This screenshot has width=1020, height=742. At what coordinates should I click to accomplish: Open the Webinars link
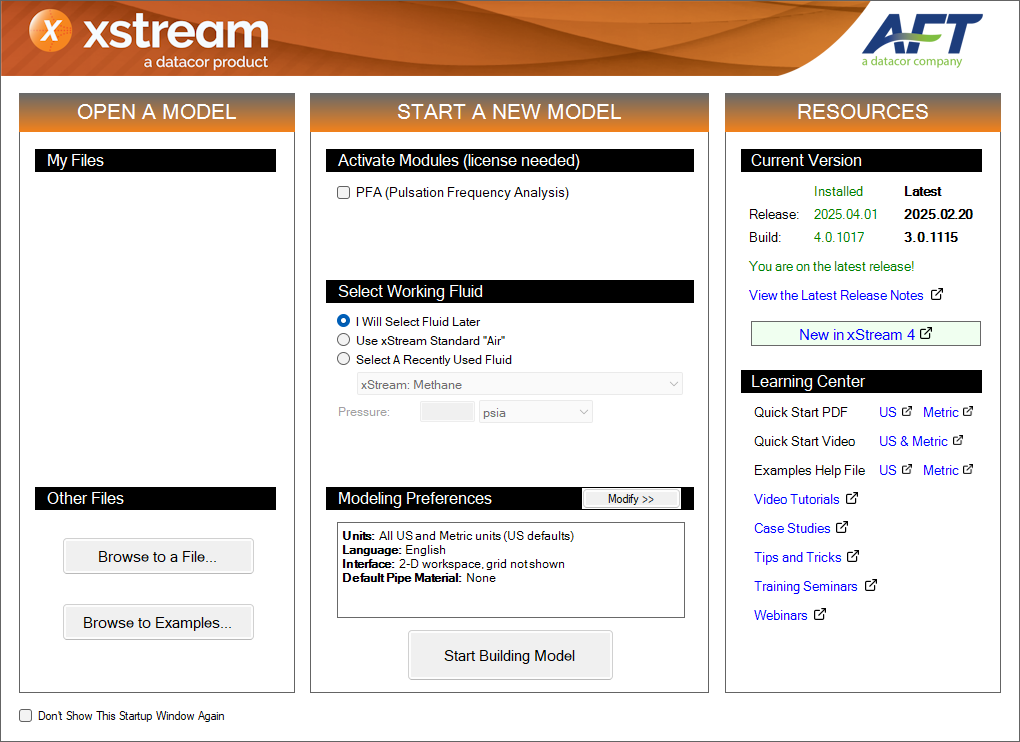(780, 615)
